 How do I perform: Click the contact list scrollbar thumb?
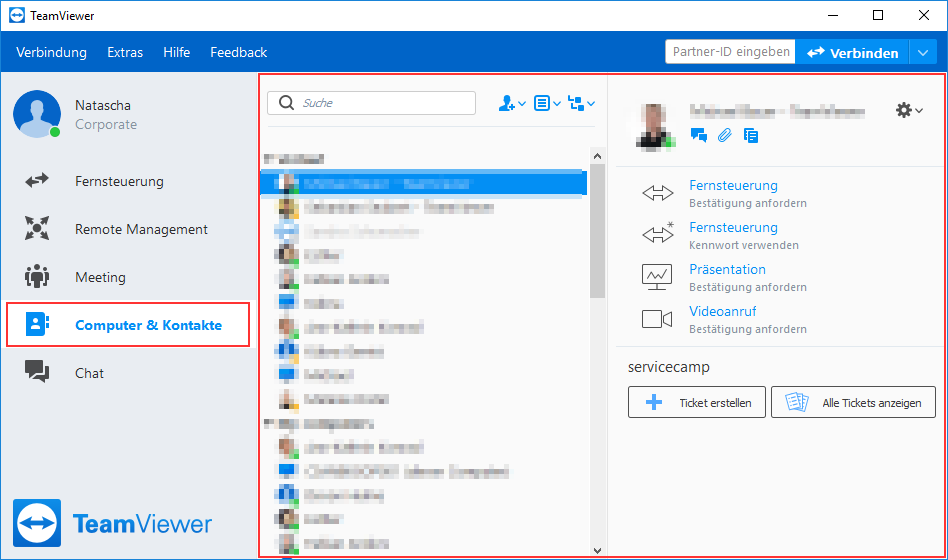(x=597, y=231)
